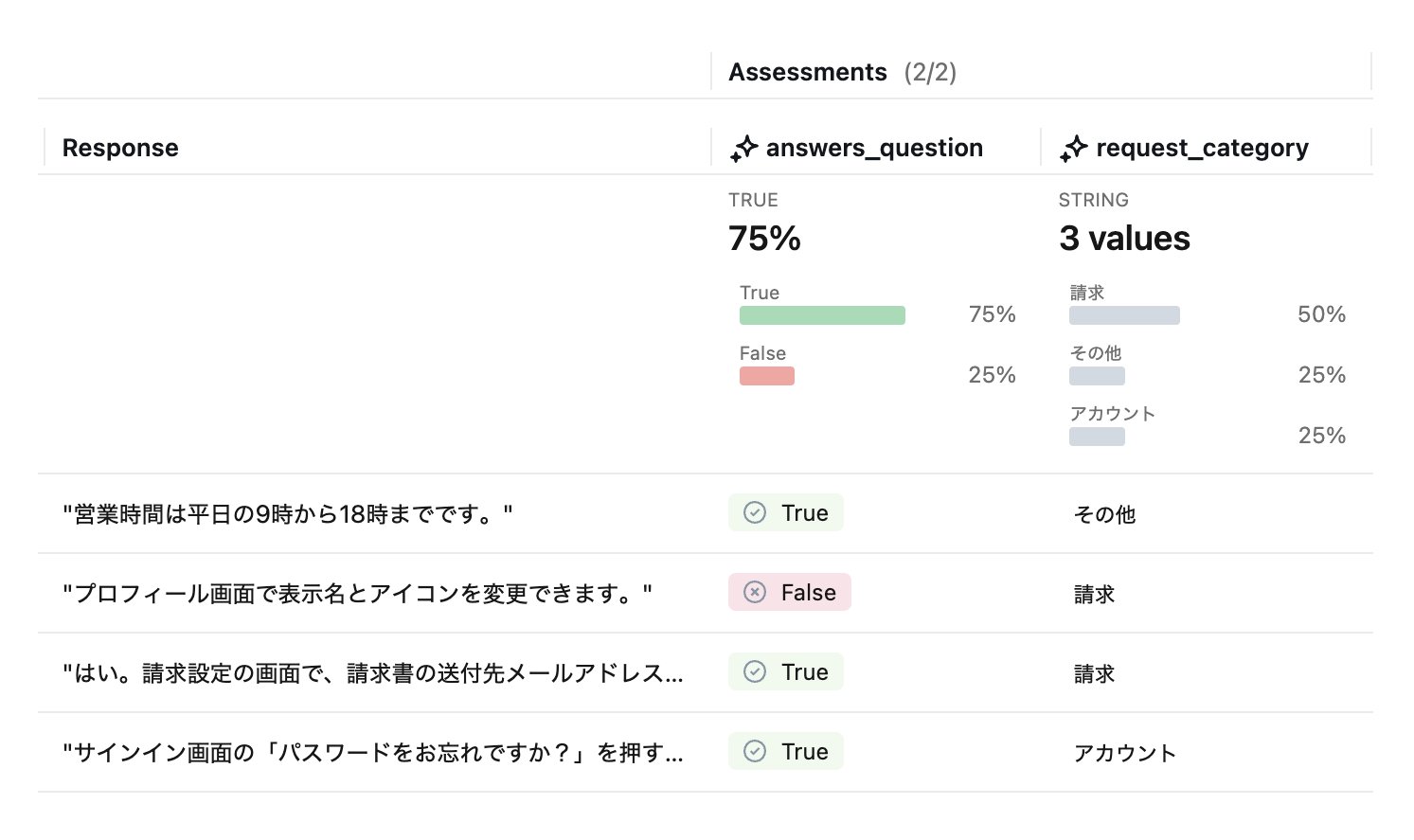Click the Assessments (2/2) header
Viewport: 1414px width, 840px height.
tap(842, 72)
